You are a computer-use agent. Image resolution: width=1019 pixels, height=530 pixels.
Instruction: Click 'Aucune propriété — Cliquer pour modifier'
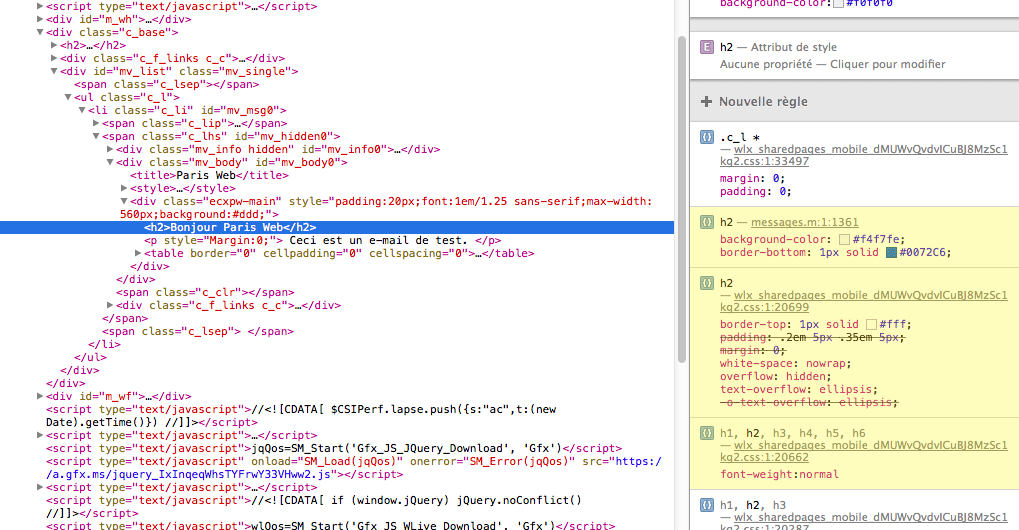832,64
